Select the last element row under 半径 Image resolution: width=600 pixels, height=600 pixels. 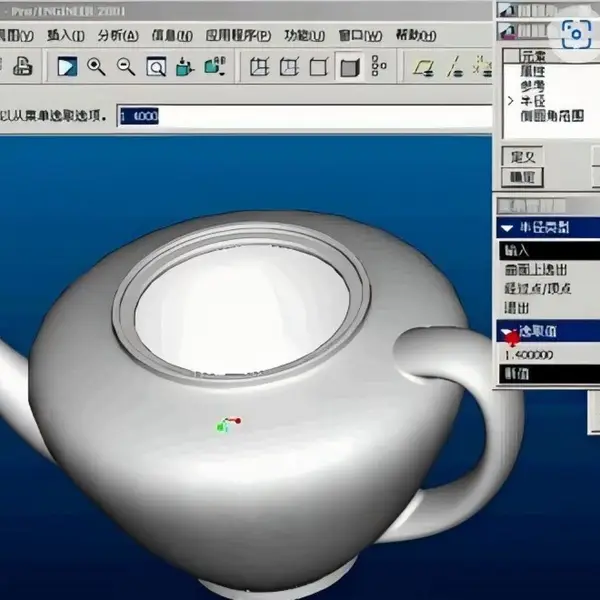552,116
